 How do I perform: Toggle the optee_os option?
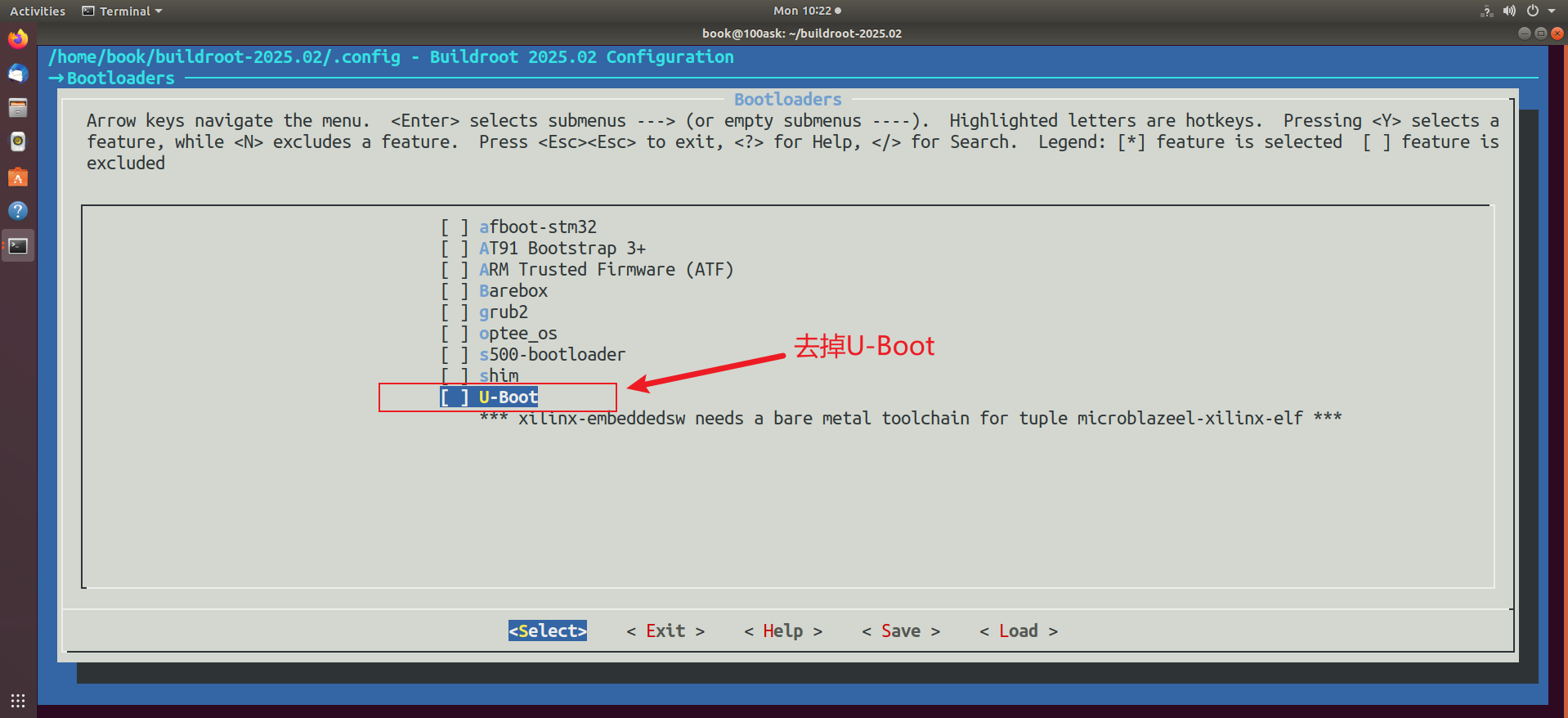499,333
